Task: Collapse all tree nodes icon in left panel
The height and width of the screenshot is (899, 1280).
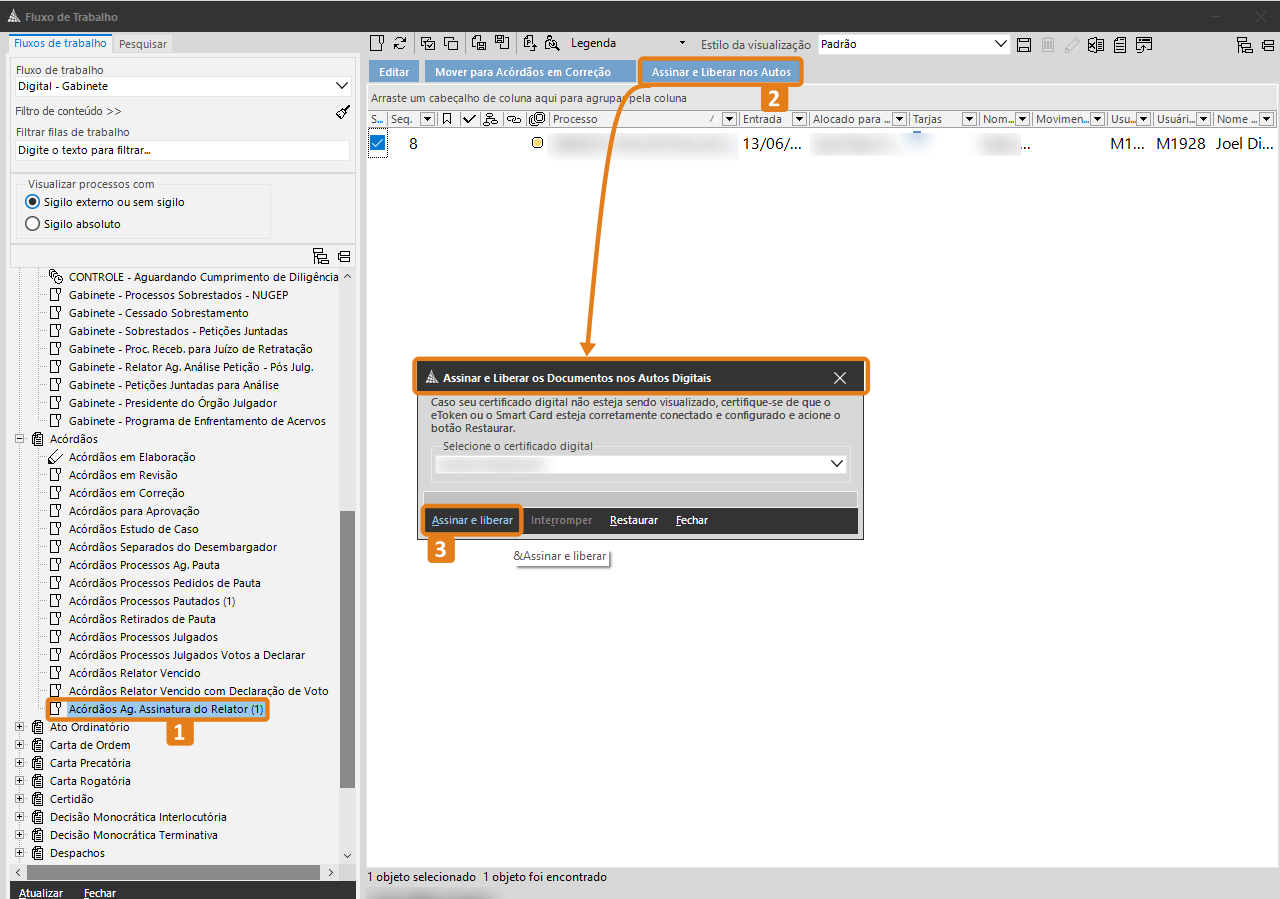Action: pos(344,256)
